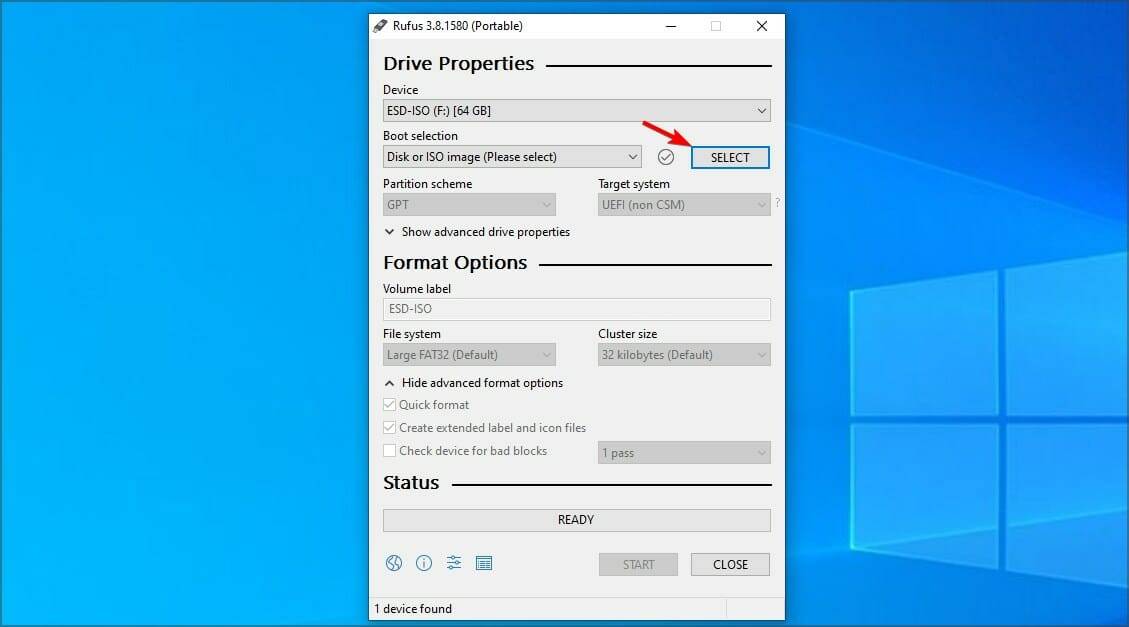Open the log window icon
1129x627 pixels.
pyautogui.click(x=484, y=563)
